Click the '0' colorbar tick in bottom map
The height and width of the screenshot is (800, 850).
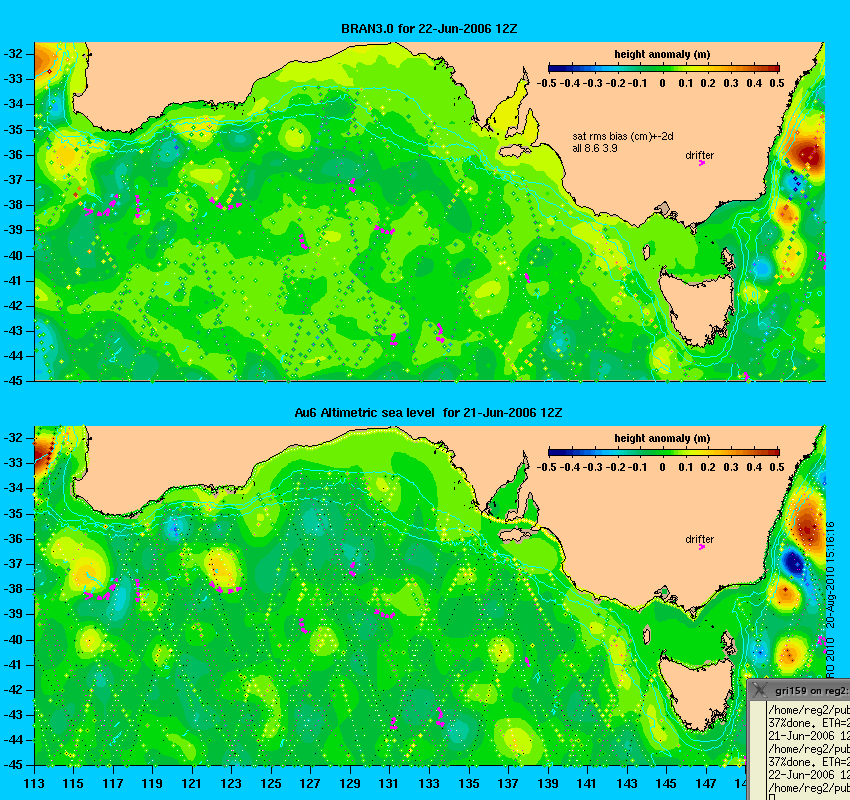coord(662,467)
